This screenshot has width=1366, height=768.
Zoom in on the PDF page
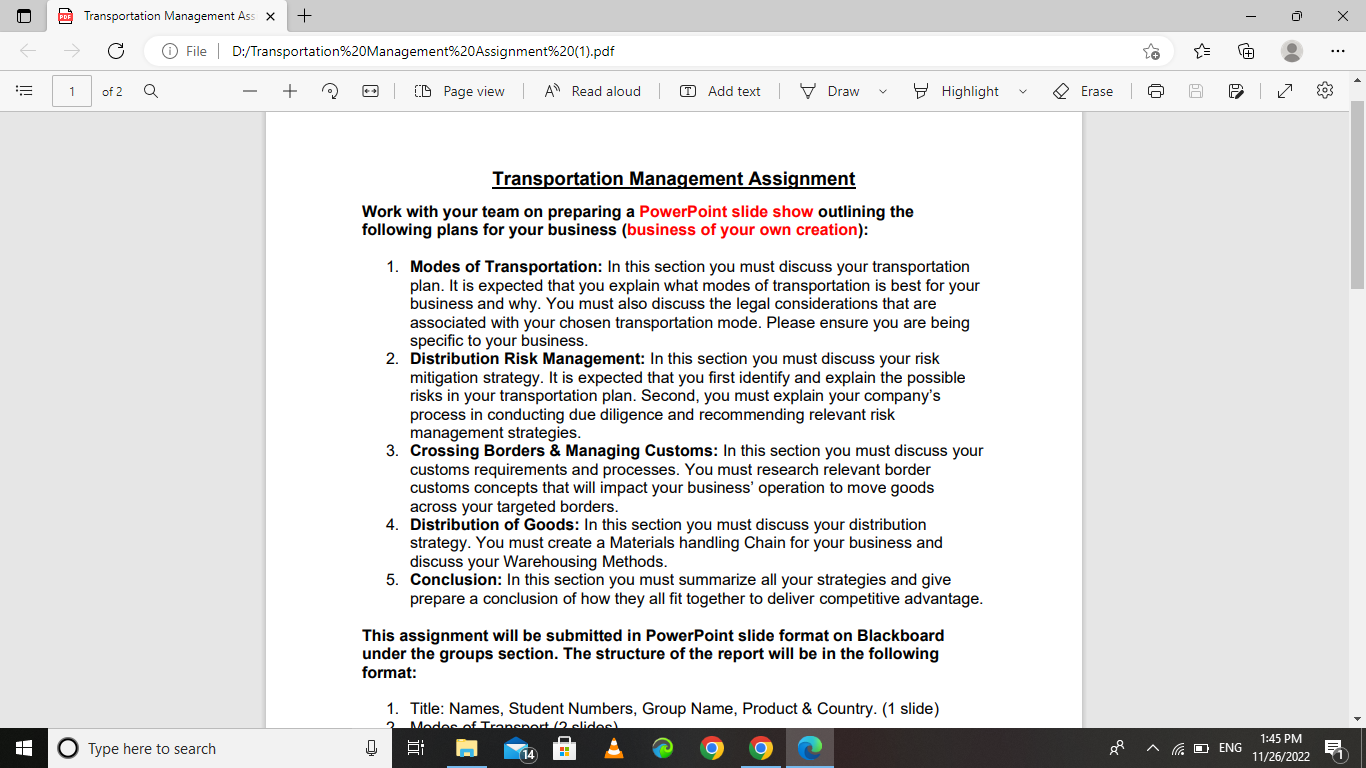tap(290, 91)
